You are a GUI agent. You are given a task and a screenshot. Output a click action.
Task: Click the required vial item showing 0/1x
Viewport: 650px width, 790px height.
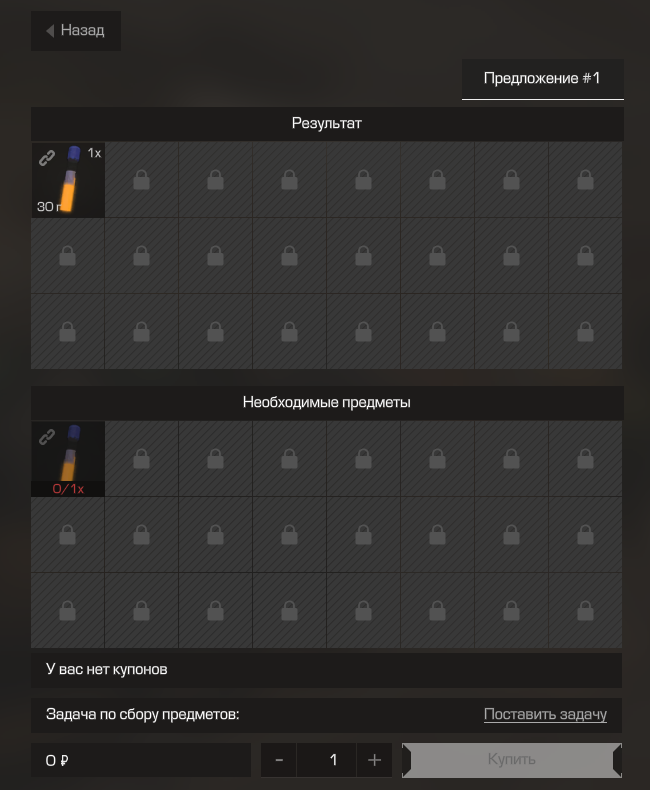tap(68, 459)
